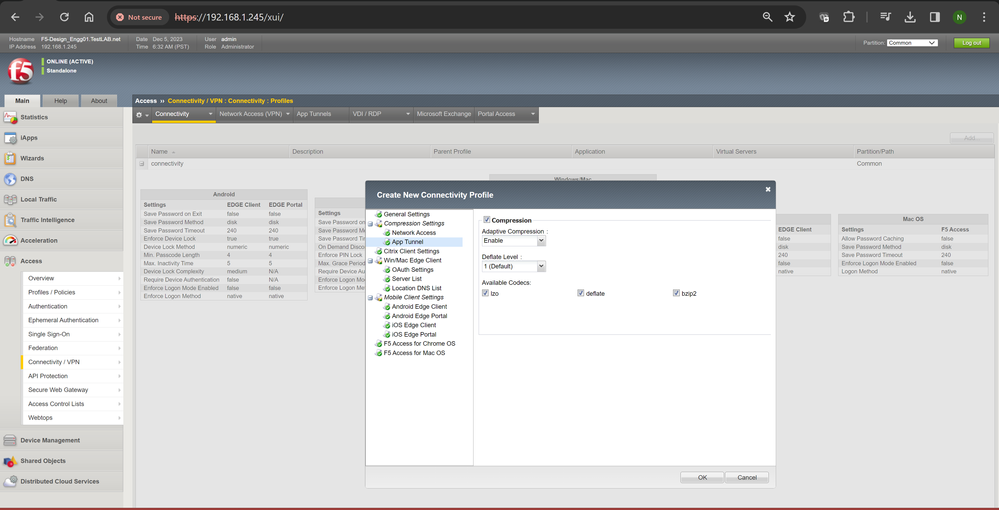
Task: Click the settings gear in the Access toolbar
Action: click(x=140, y=115)
